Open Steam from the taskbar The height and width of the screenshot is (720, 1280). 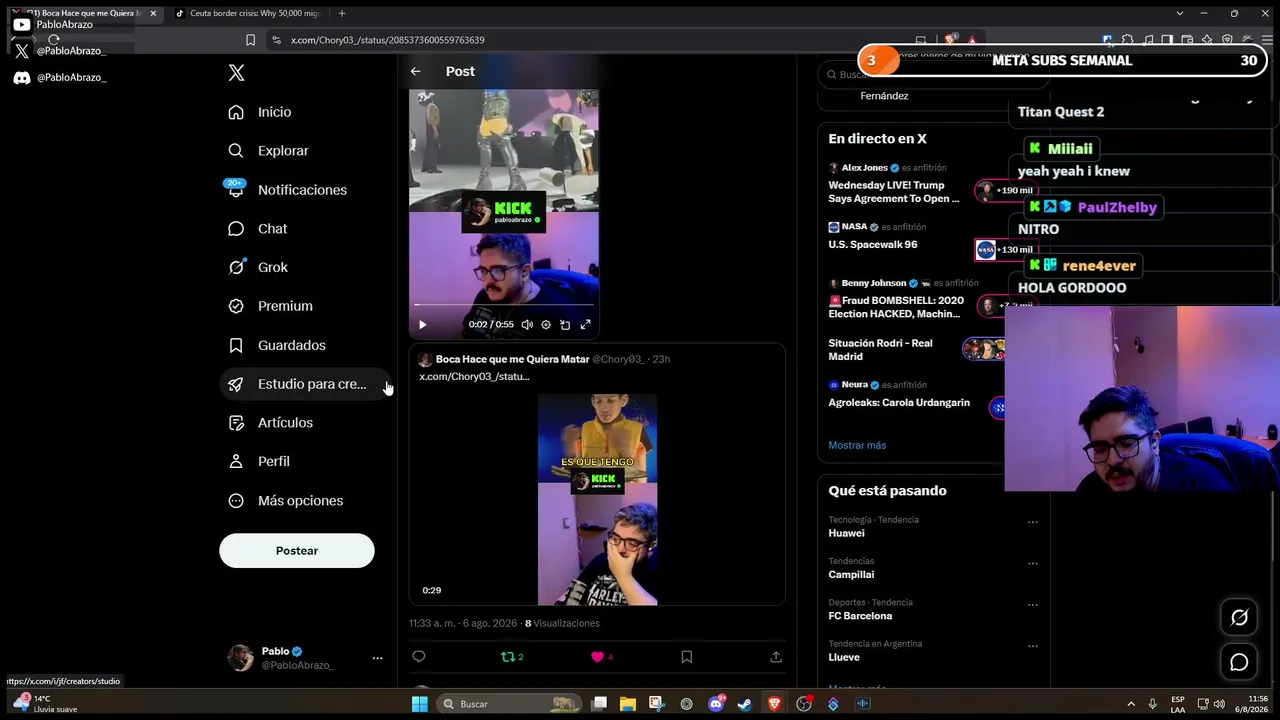pos(745,704)
